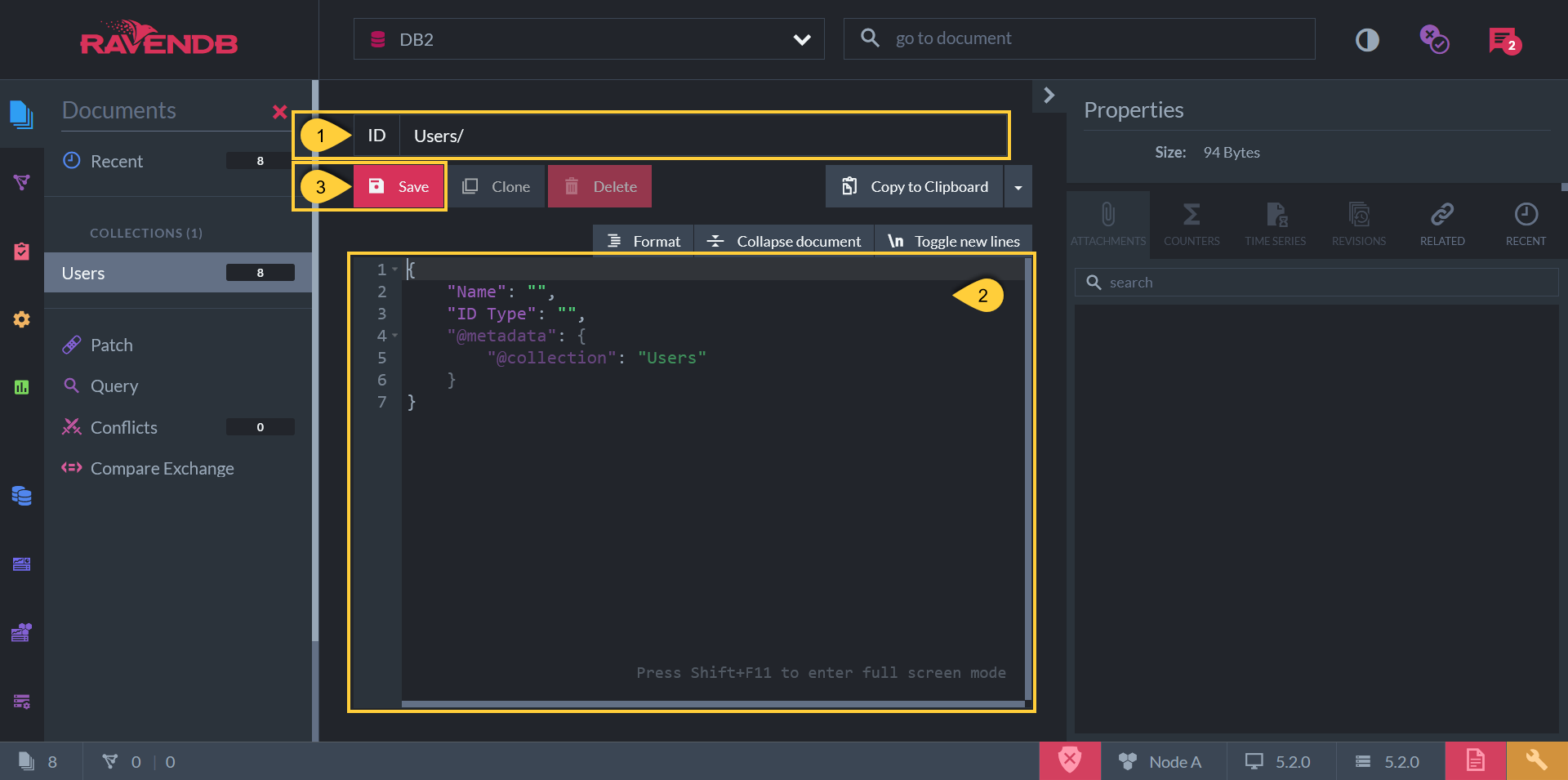Image resolution: width=1568 pixels, height=780 pixels.
Task: Open the Manage Server icon in sidebar
Action: pyautogui.click(x=21, y=564)
